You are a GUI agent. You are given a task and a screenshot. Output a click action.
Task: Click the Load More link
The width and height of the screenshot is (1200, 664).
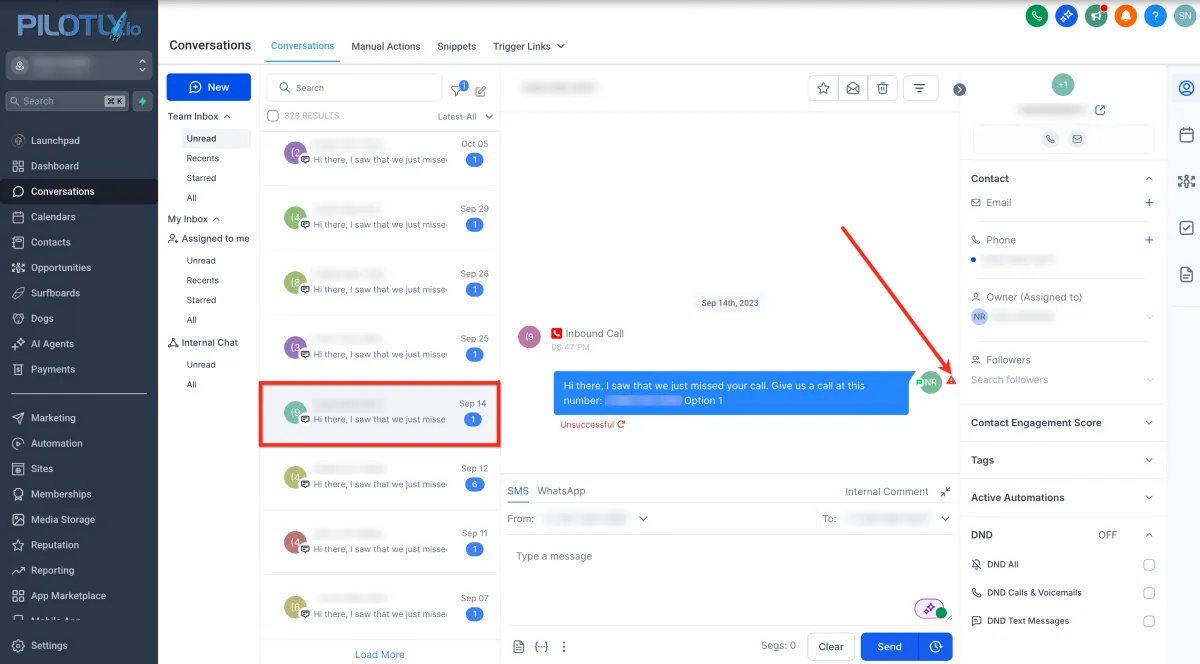pos(380,654)
